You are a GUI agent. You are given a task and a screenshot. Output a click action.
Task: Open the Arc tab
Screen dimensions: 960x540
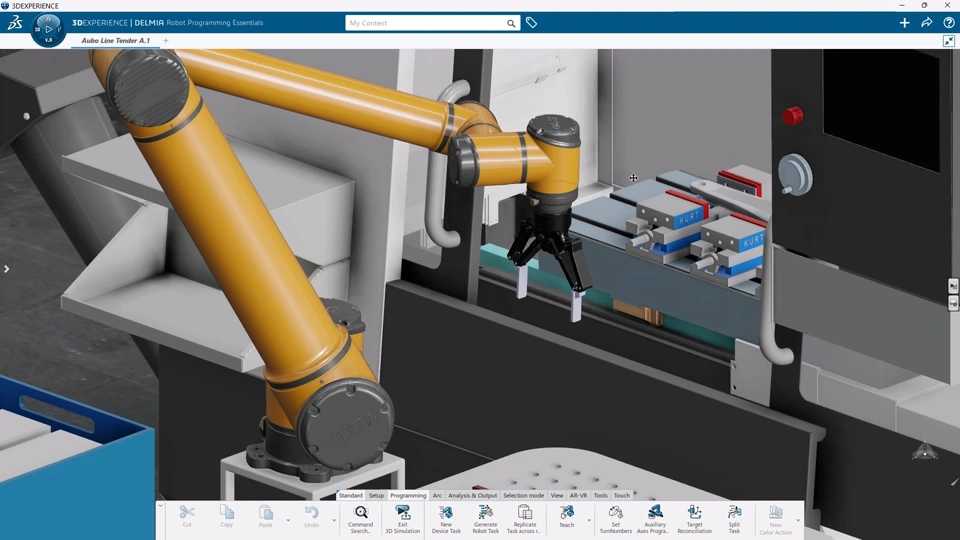pos(437,495)
